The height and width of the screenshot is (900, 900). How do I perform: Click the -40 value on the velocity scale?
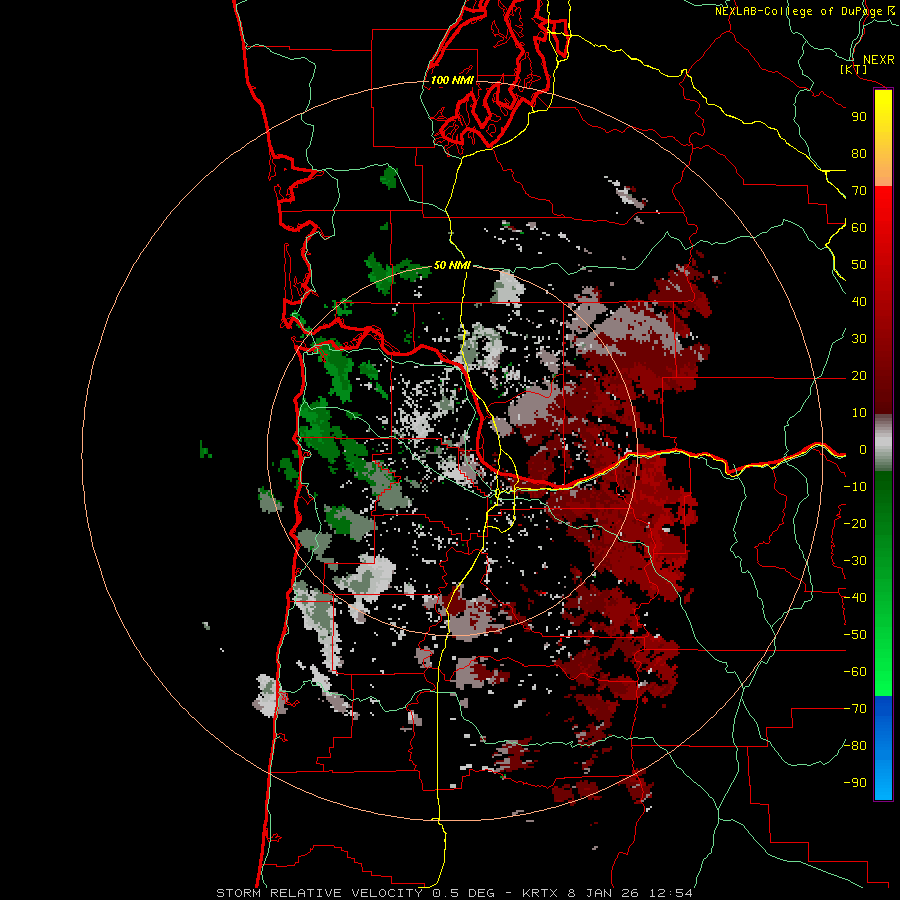click(855, 598)
